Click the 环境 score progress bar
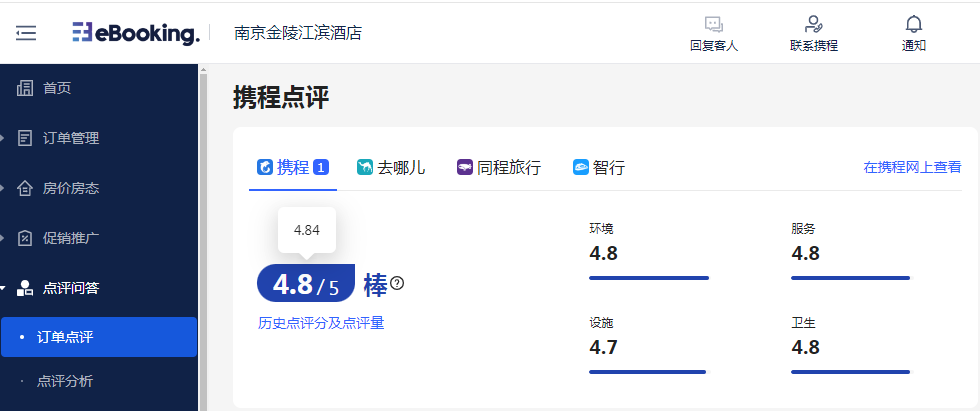 [649, 277]
